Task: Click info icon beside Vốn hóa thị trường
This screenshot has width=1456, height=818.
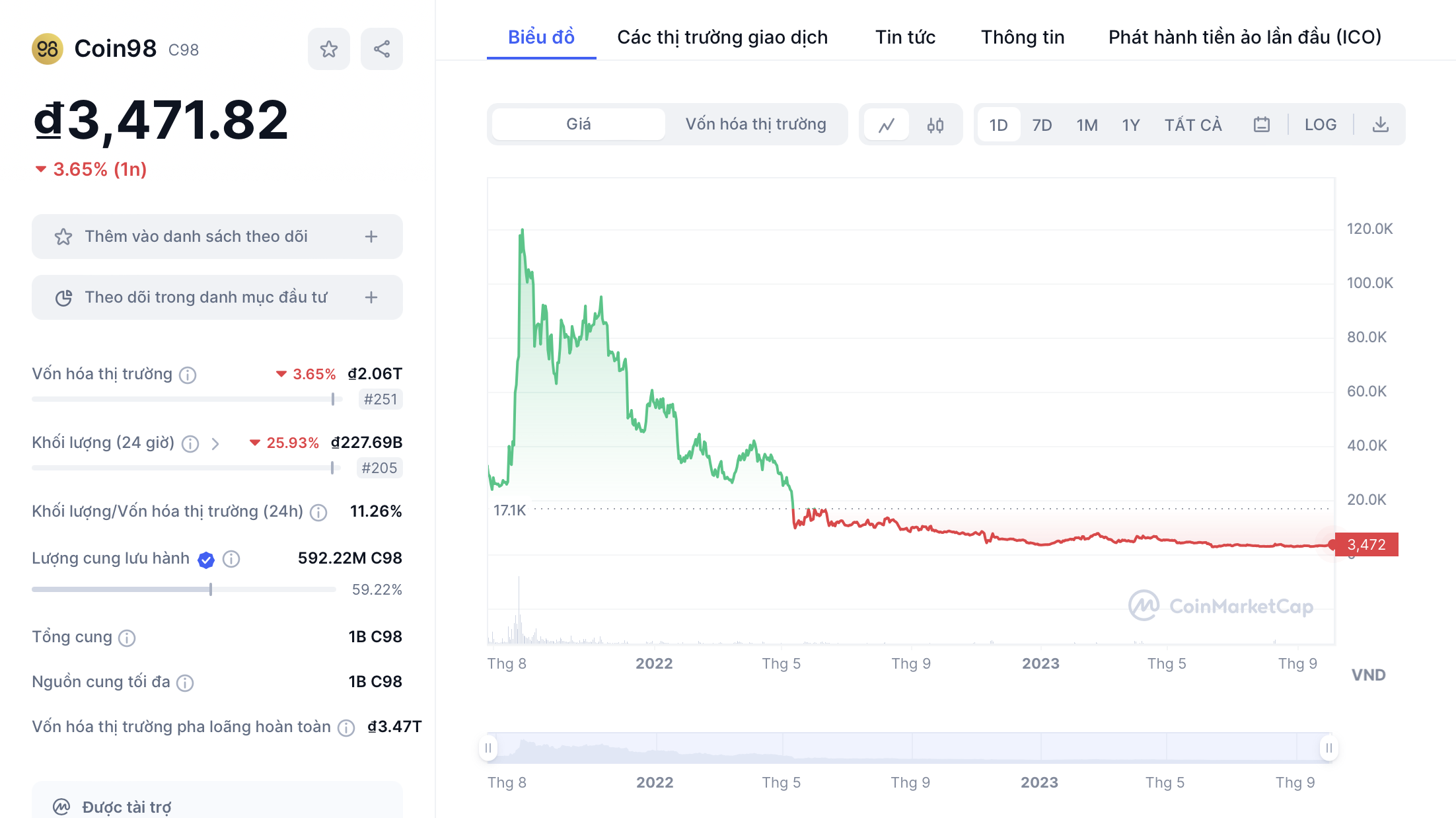Action: (x=188, y=375)
